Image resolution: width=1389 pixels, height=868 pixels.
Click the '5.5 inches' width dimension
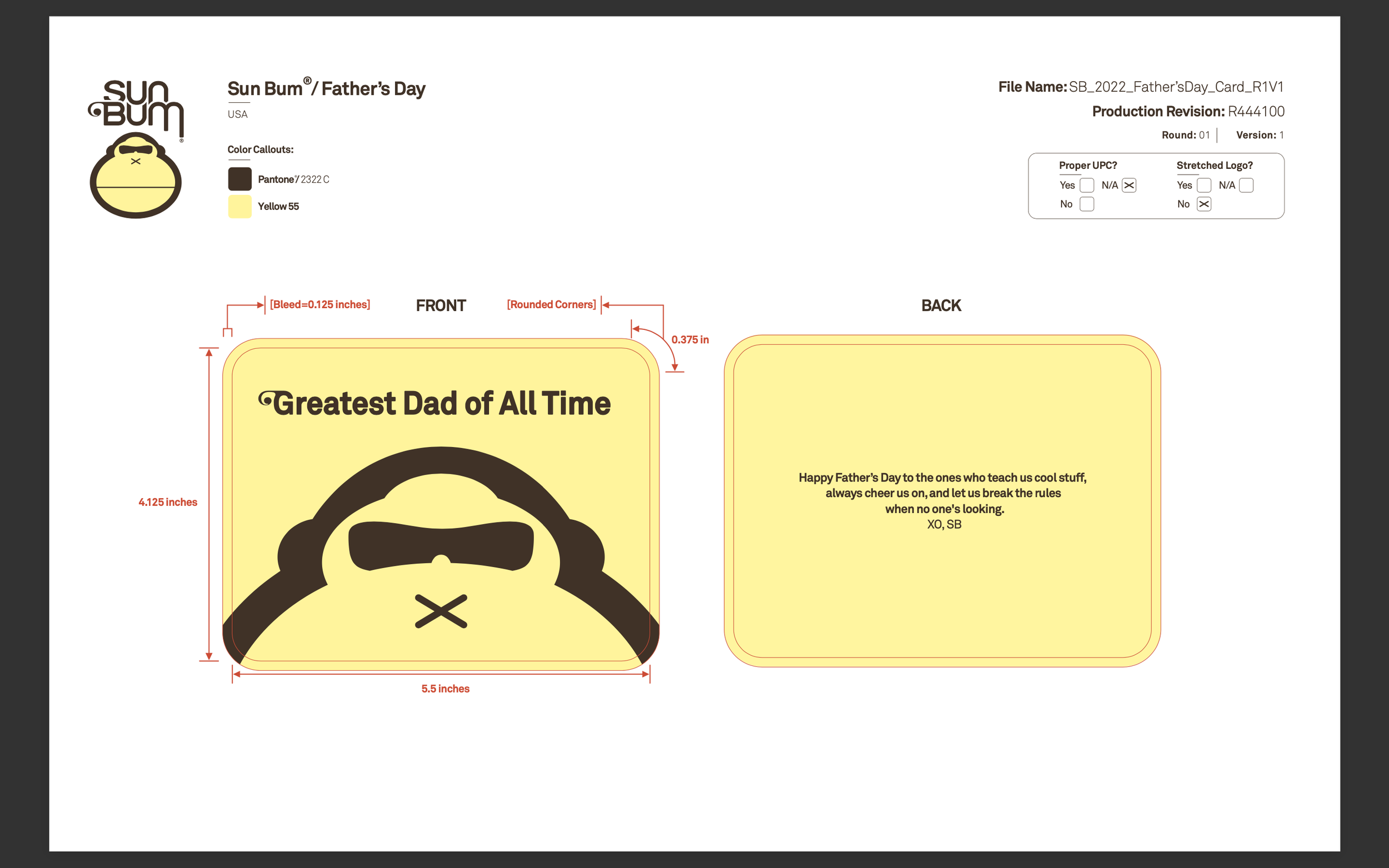point(445,688)
